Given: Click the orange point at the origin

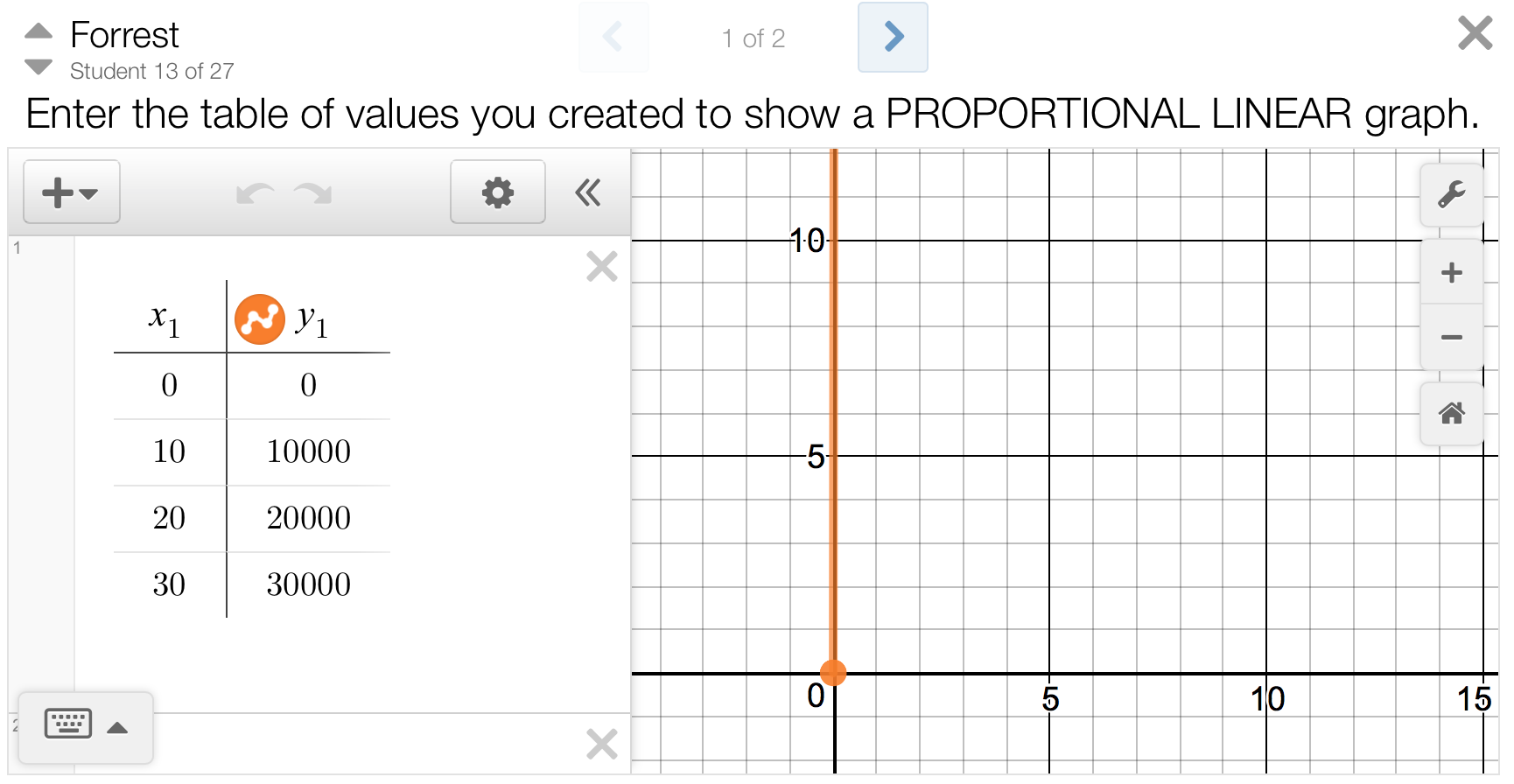Looking at the screenshot, I should tap(833, 672).
